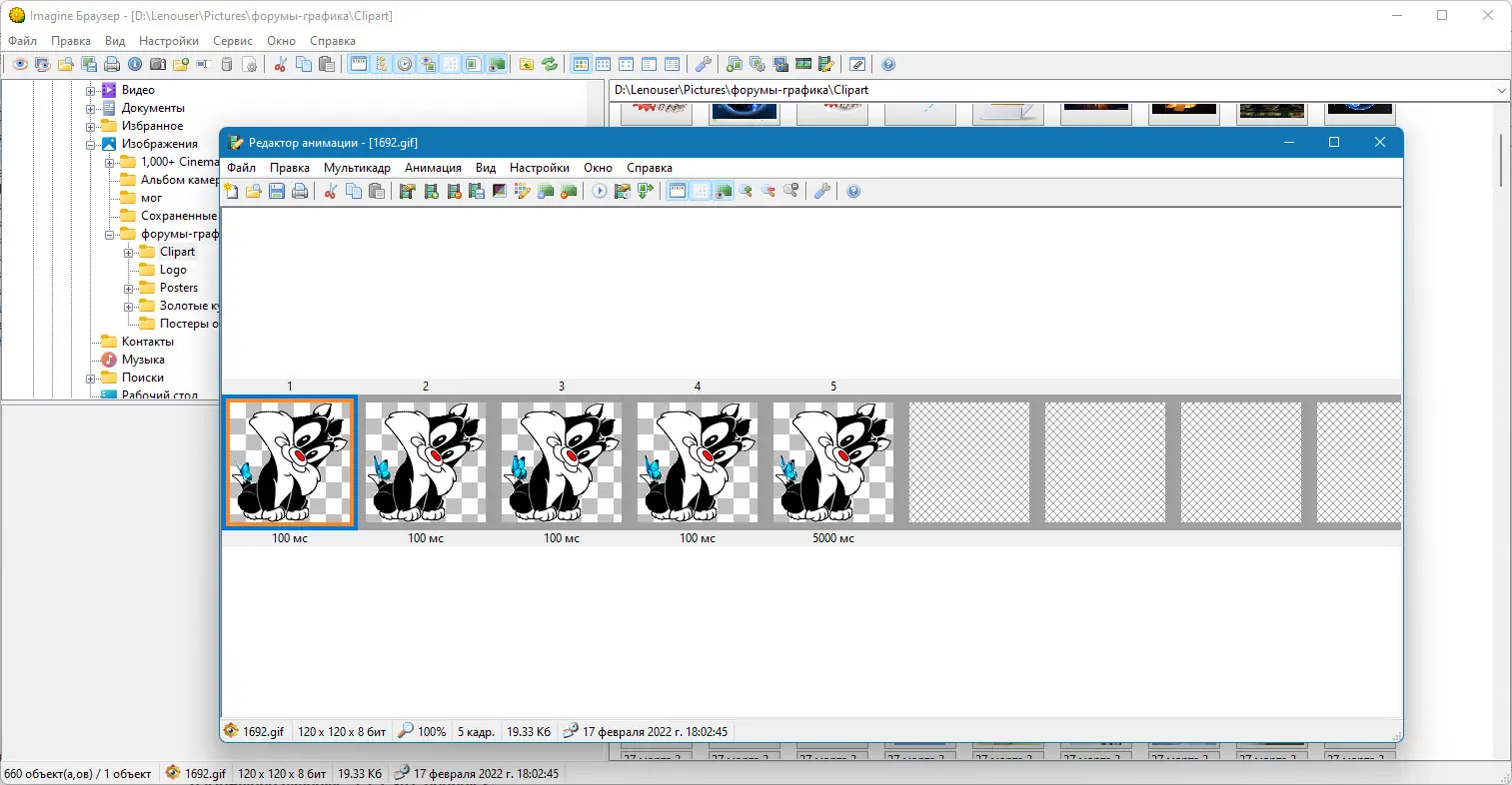Open browser settings with the wrench icon

(704, 64)
